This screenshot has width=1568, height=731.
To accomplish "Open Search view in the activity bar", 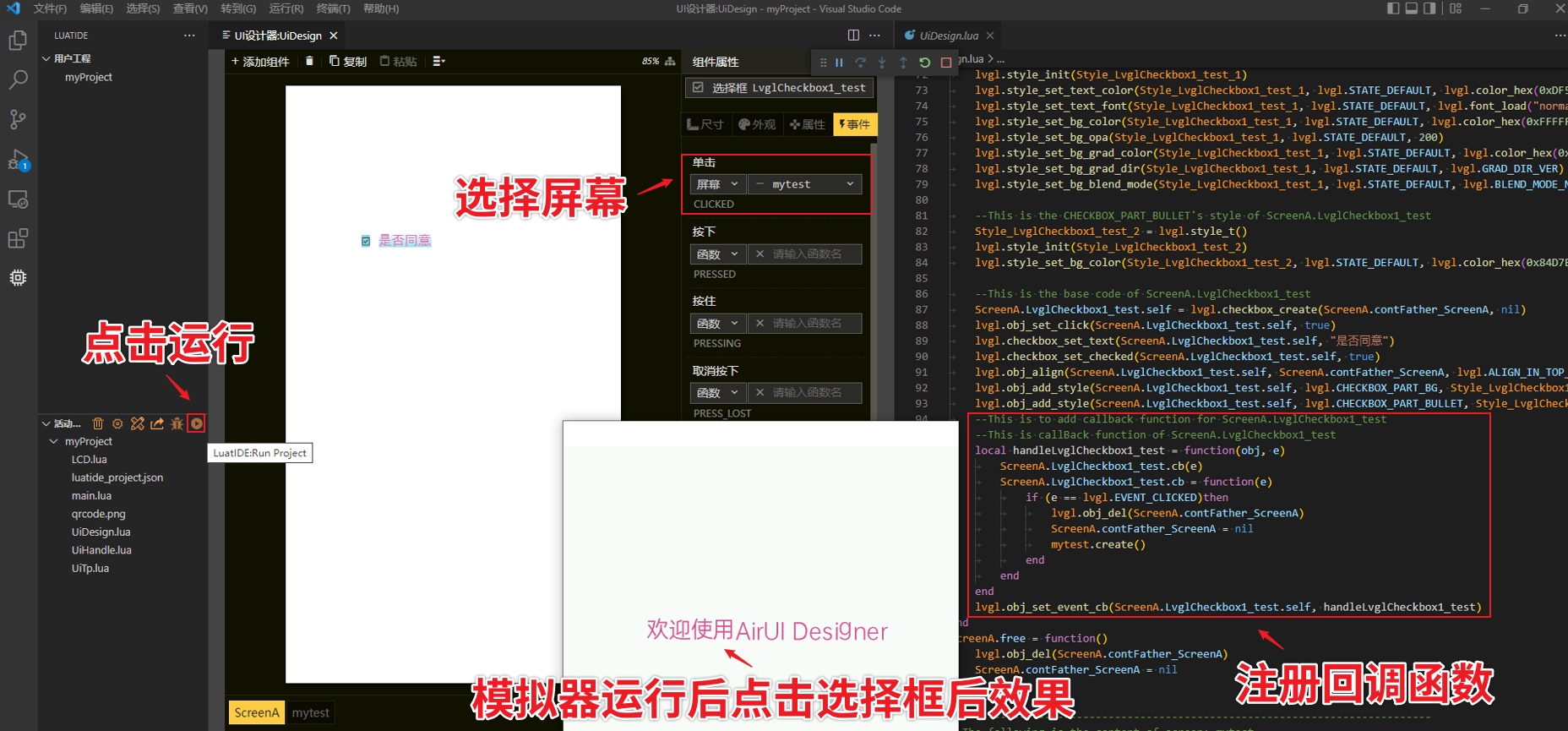I will click(18, 80).
